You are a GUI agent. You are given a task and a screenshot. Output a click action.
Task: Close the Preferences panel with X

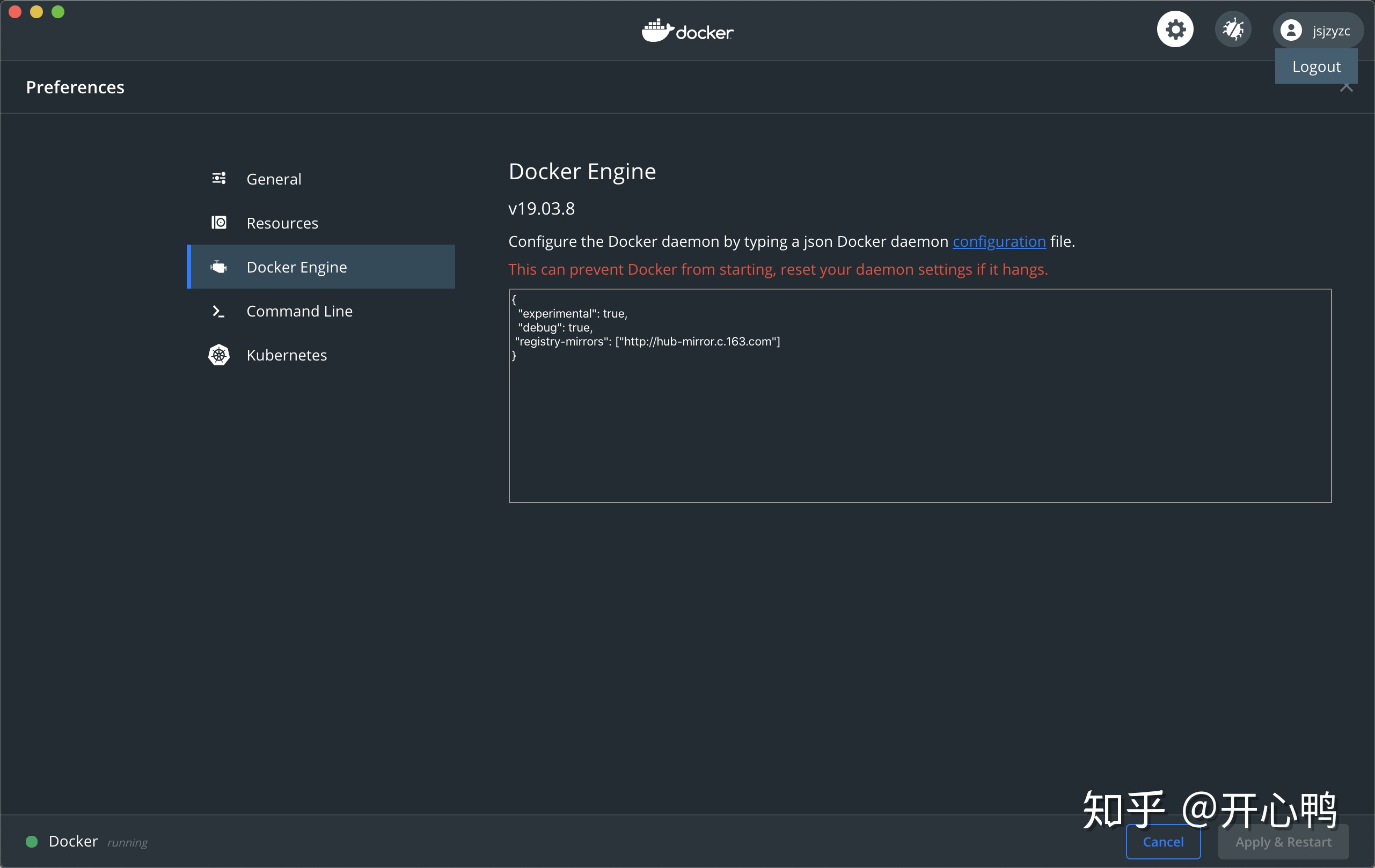point(1347,87)
